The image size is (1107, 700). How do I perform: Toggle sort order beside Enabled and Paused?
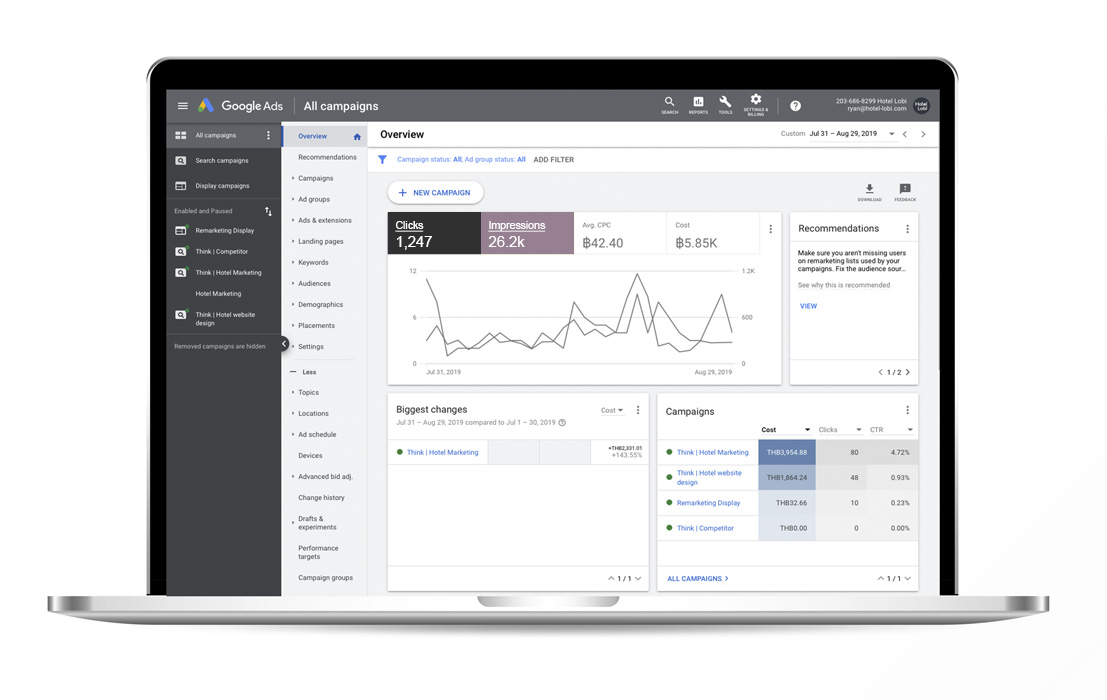coord(268,211)
